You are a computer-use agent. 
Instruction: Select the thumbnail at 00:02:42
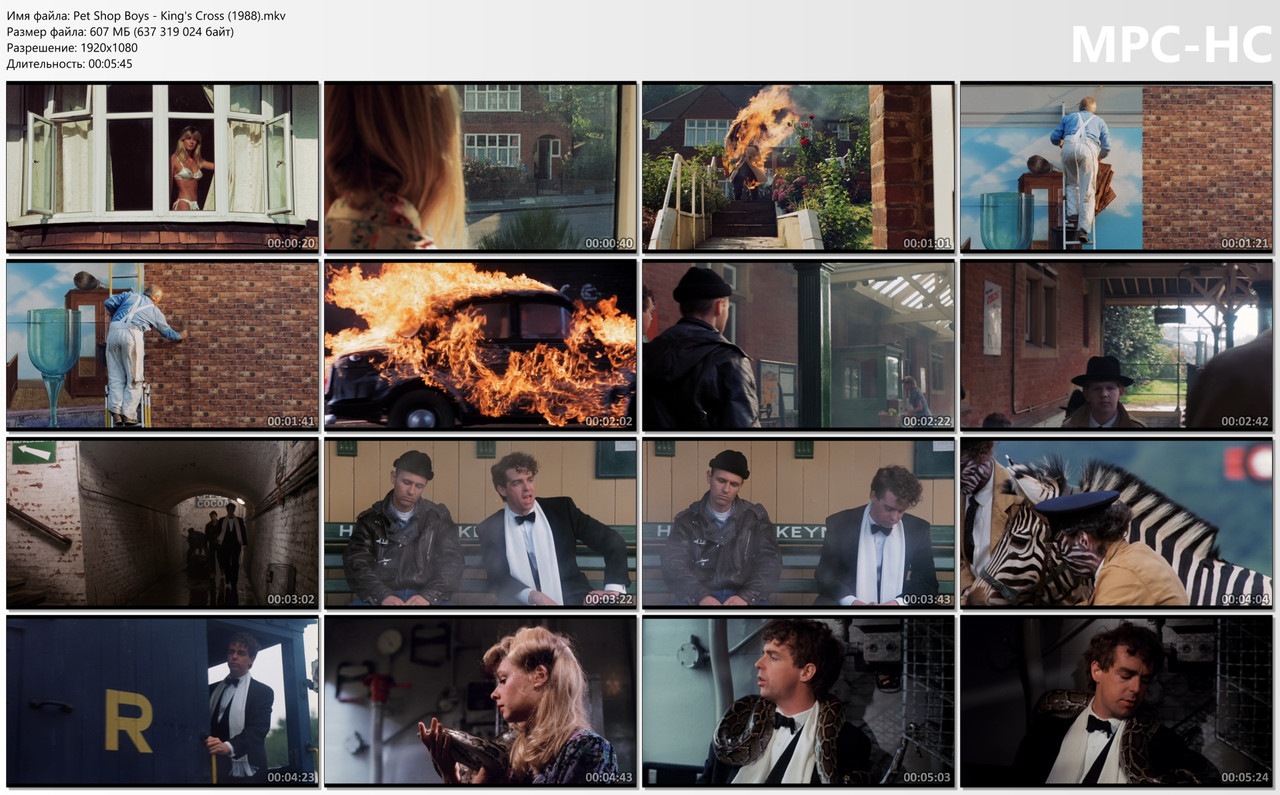click(1116, 345)
